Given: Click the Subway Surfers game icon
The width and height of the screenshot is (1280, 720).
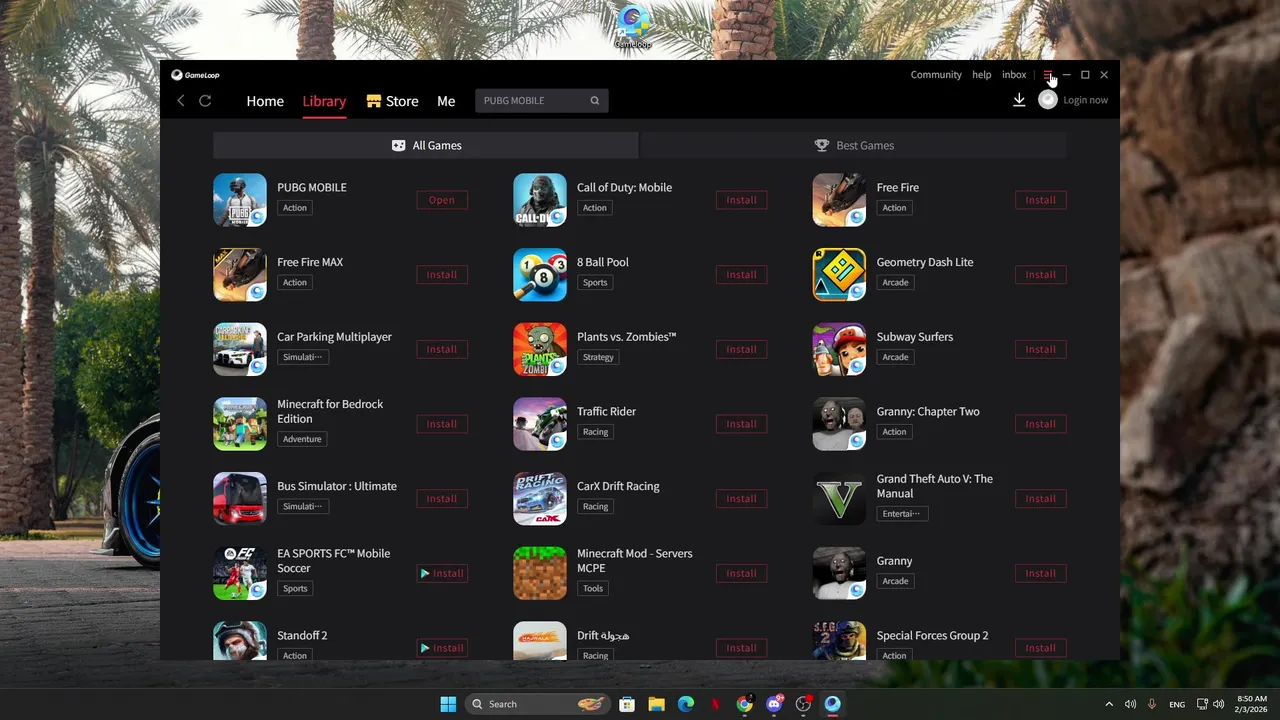Looking at the screenshot, I should (x=839, y=349).
